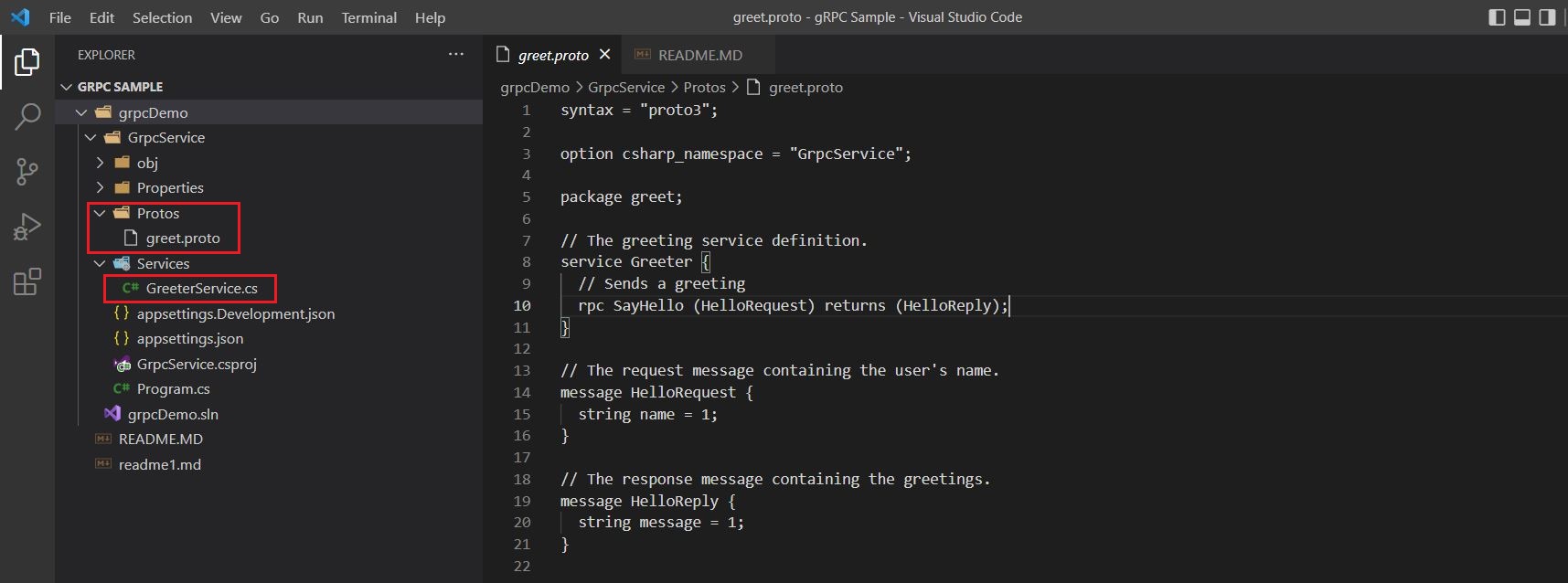
Task: Expand the Properties folder
Action: pos(100,187)
